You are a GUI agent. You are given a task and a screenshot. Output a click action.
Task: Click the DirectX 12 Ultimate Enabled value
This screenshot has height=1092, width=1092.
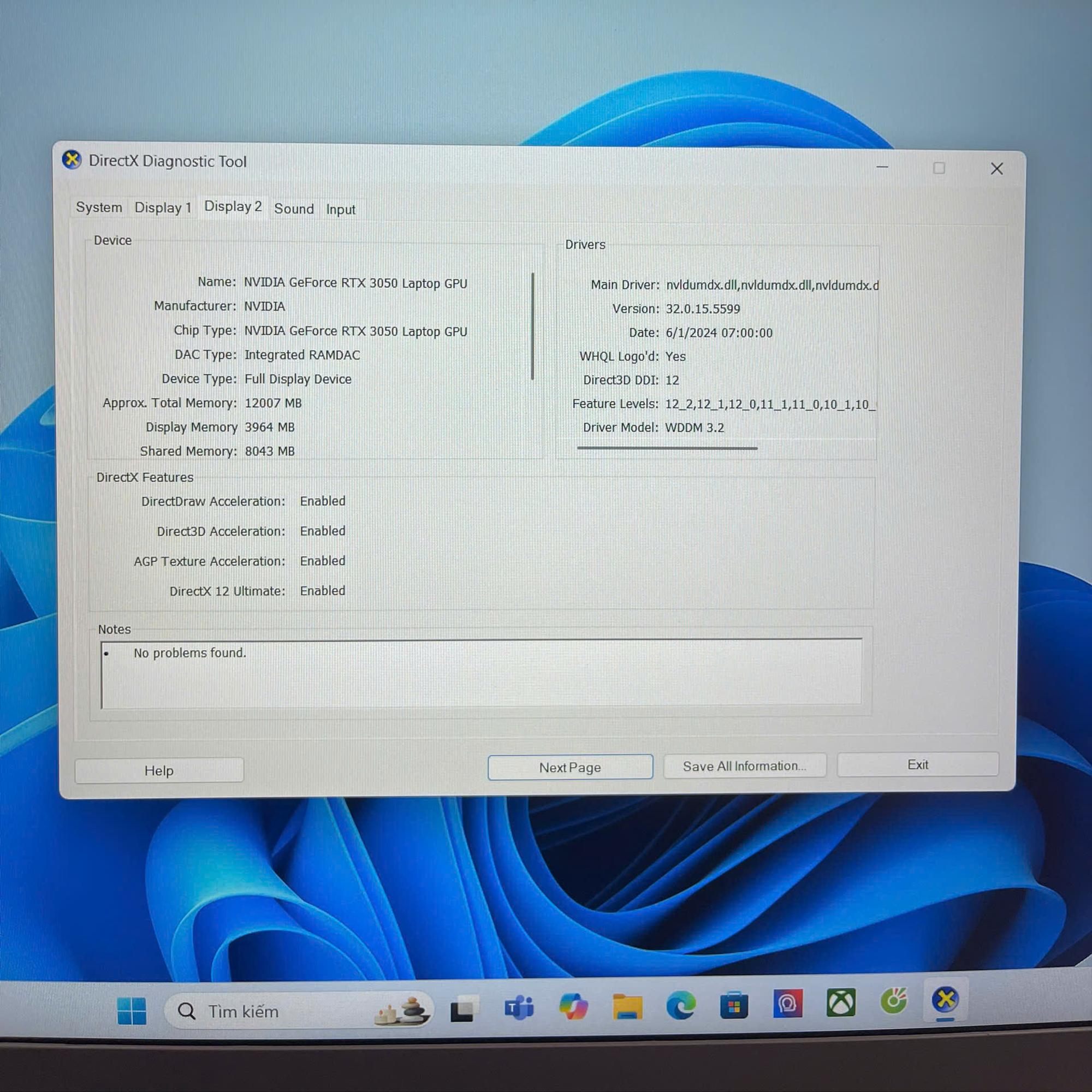tap(322, 590)
